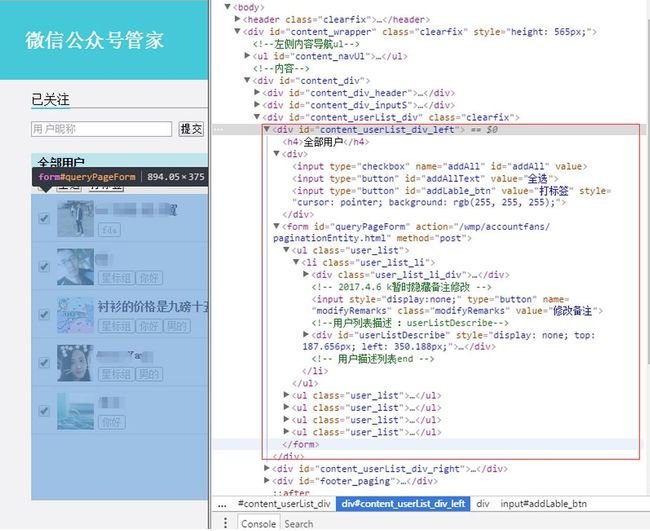Viewport: 650px width, 531px height.
Task: Collapse the body element node
Action: pyautogui.click(x=228, y=7)
